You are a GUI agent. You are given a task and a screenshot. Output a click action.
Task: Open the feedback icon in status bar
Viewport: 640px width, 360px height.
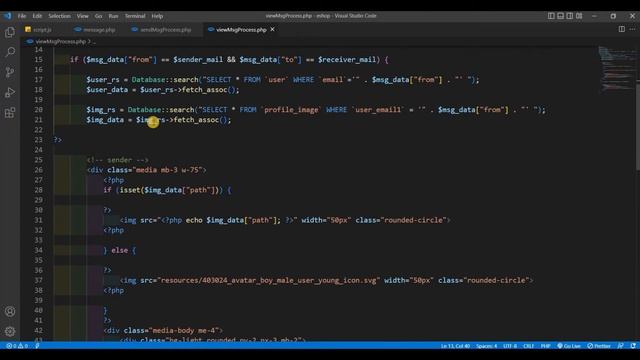620,346
